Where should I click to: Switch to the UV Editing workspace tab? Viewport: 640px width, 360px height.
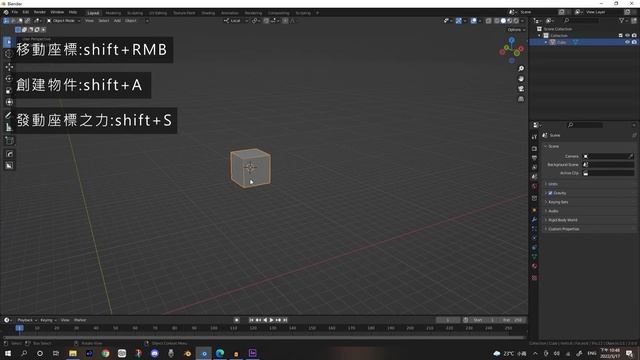click(x=158, y=13)
